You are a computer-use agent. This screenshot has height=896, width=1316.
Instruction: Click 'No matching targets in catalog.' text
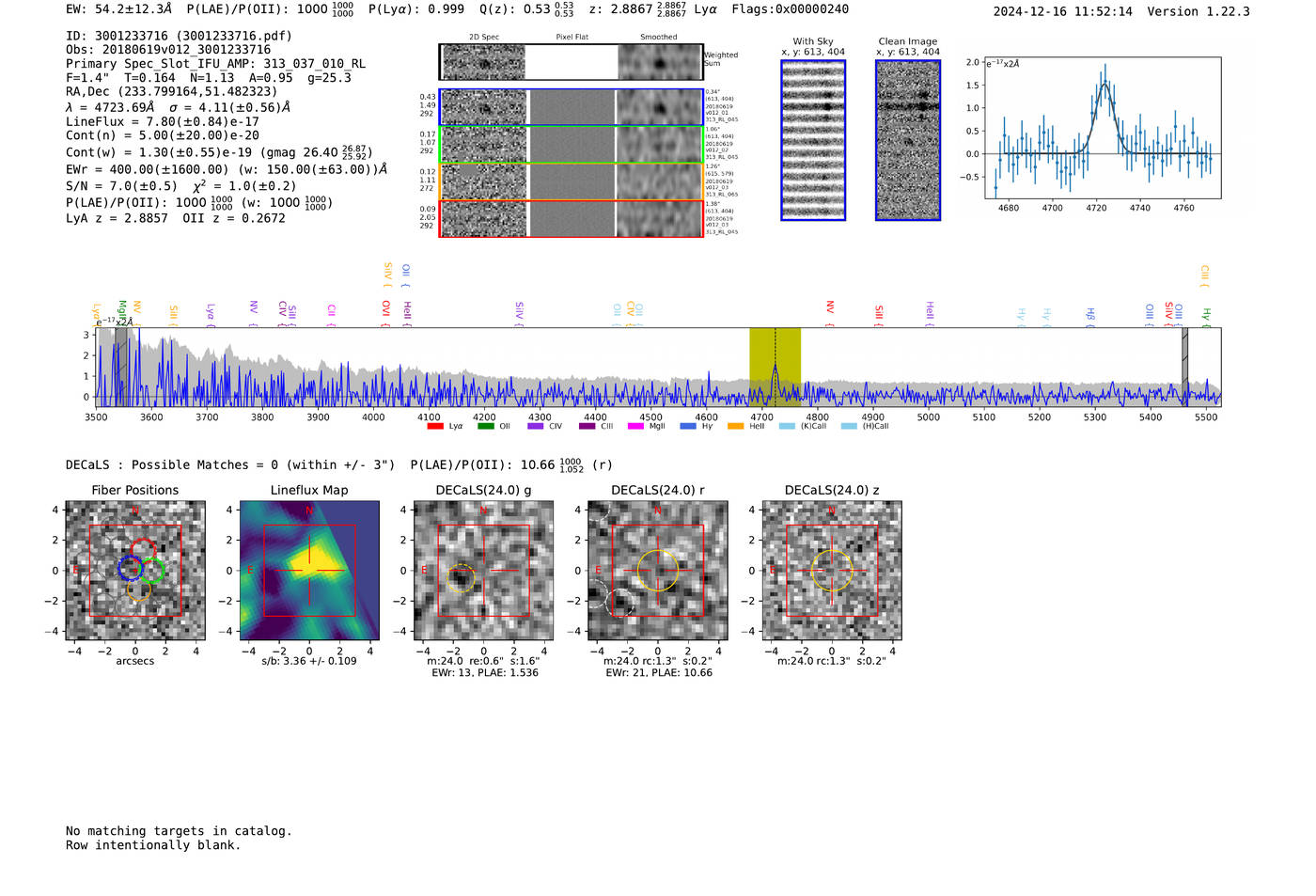point(179,831)
